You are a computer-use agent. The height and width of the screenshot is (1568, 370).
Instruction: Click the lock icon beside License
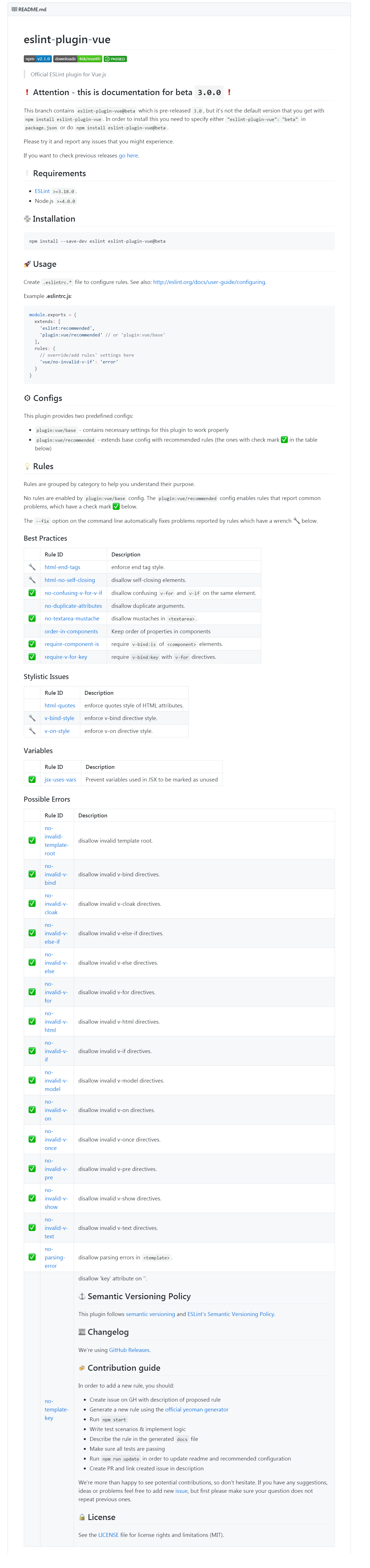(82, 1517)
